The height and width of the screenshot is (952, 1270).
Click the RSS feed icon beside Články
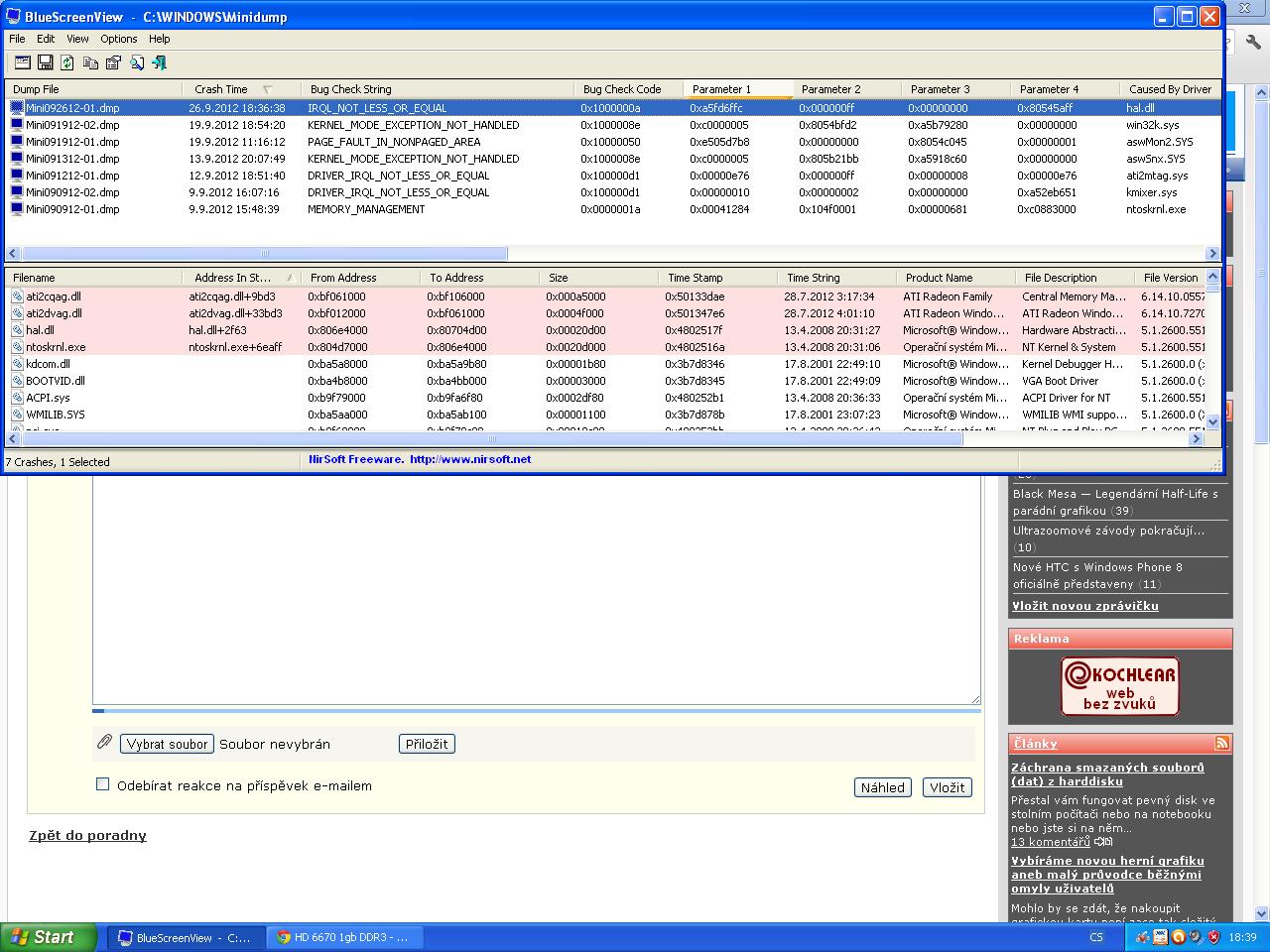1221,743
